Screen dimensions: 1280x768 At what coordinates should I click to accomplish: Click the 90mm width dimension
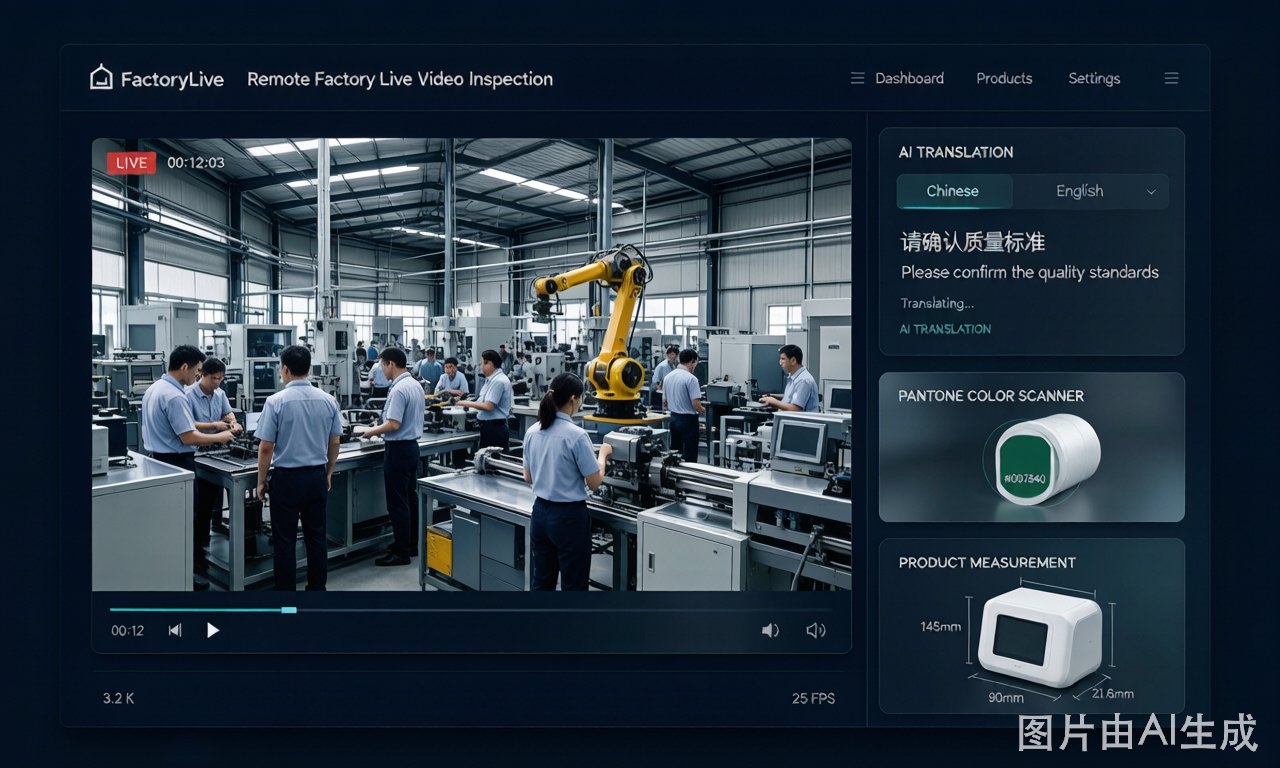point(1005,697)
